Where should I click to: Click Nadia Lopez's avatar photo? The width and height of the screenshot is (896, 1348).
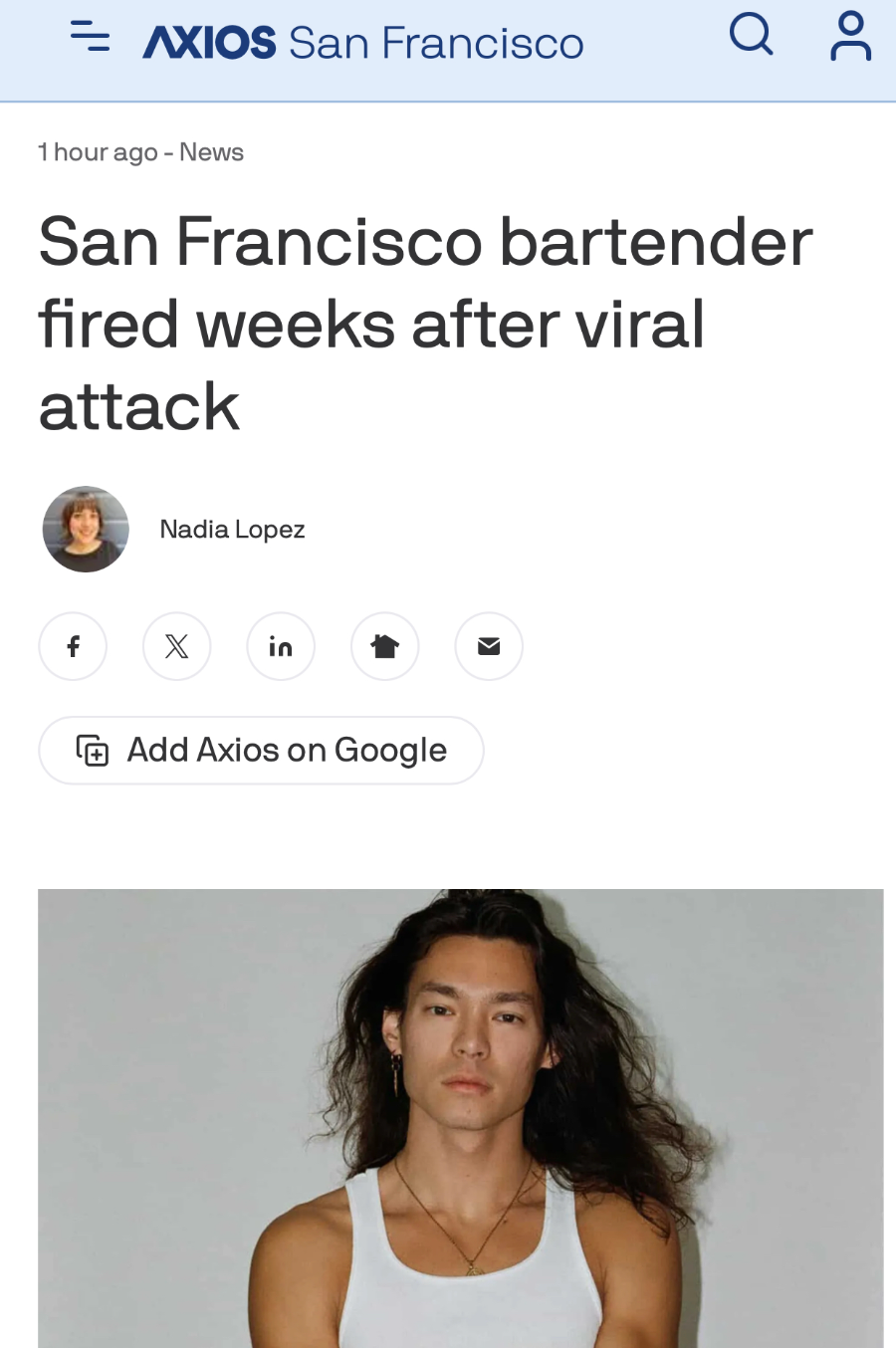click(86, 529)
